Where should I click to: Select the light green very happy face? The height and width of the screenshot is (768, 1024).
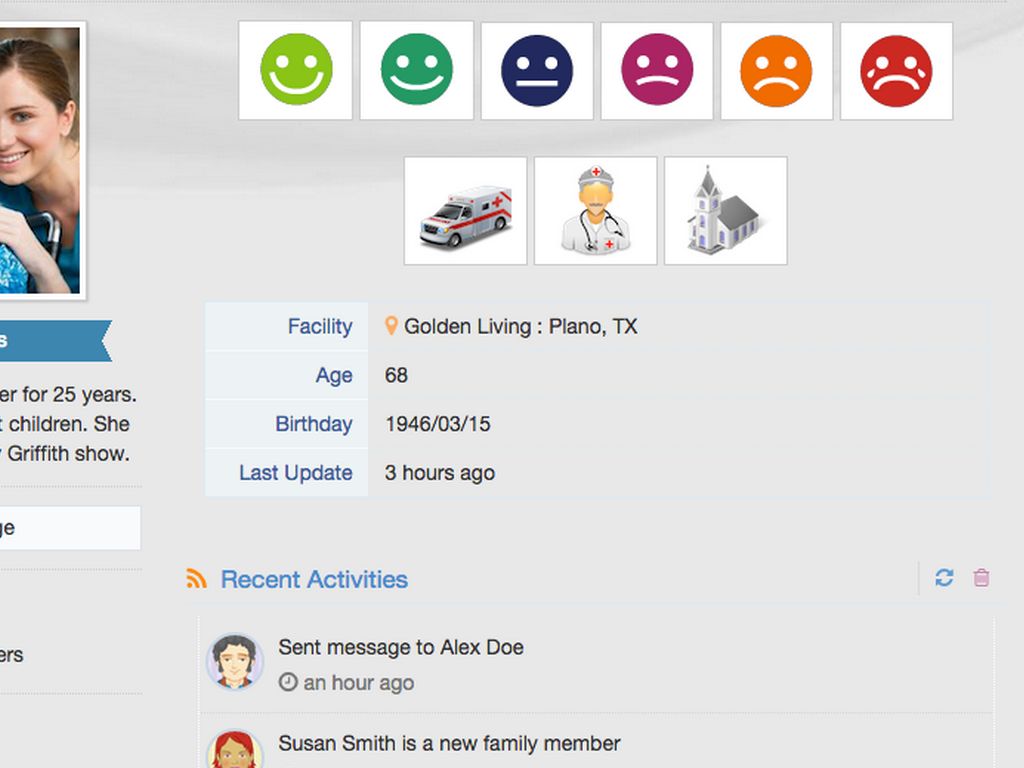[296, 70]
